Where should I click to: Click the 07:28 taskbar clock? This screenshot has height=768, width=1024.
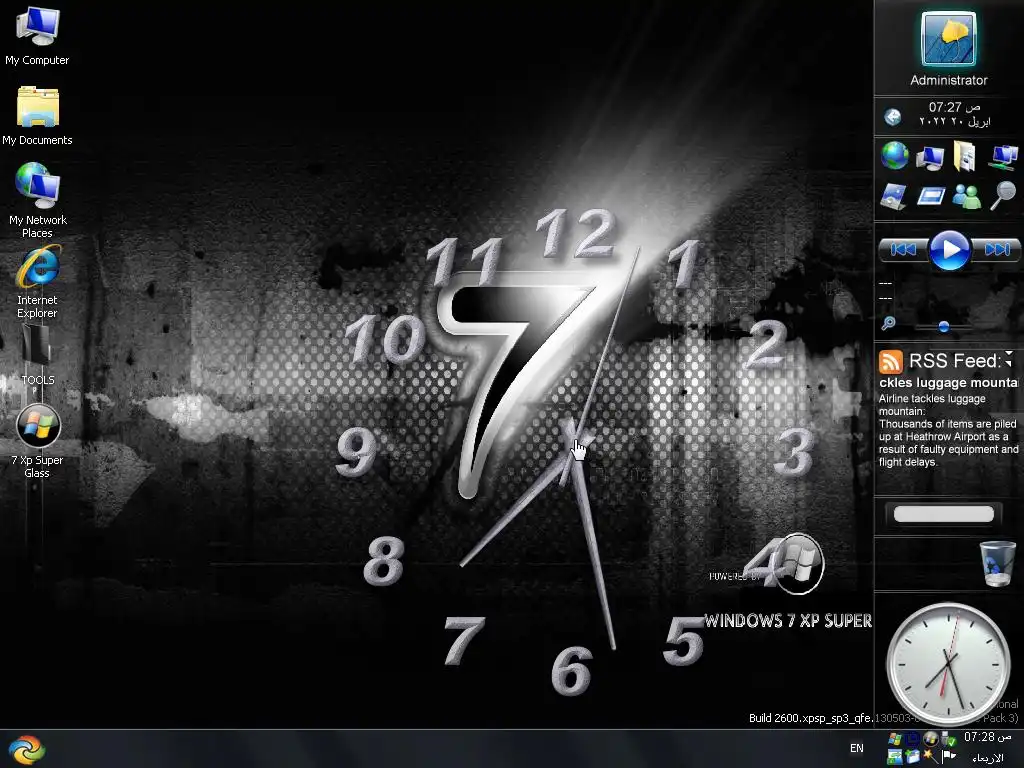tap(987, 737)
